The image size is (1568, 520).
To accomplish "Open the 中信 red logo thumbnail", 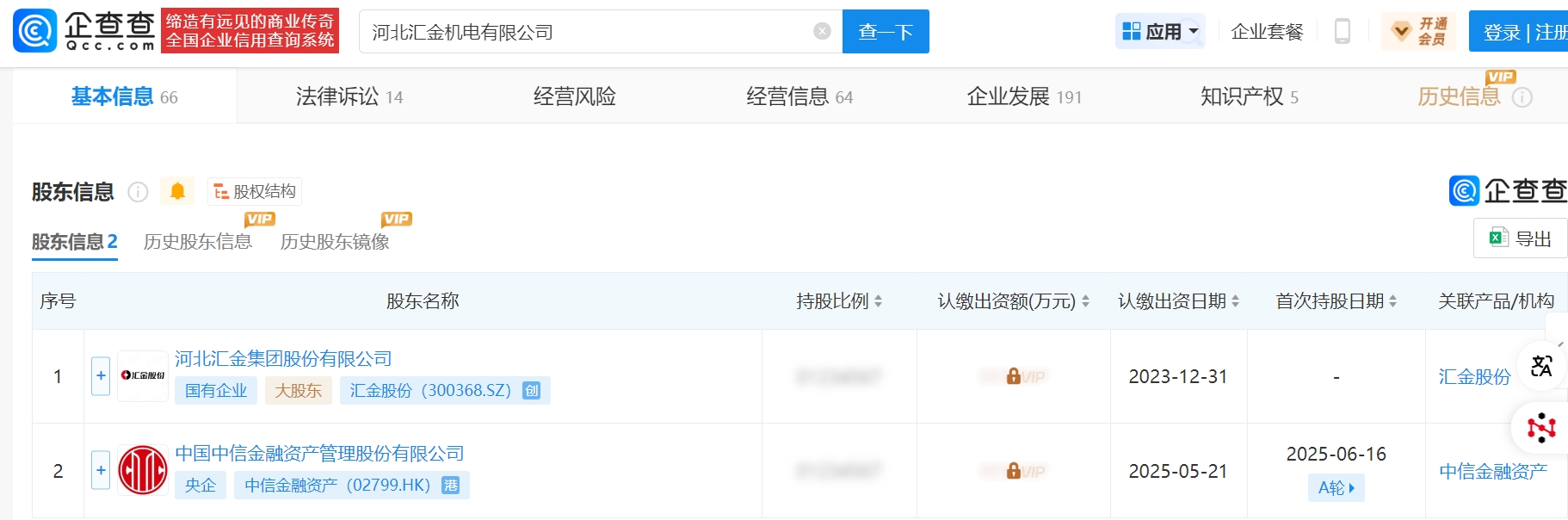I will tap(143, 470).
